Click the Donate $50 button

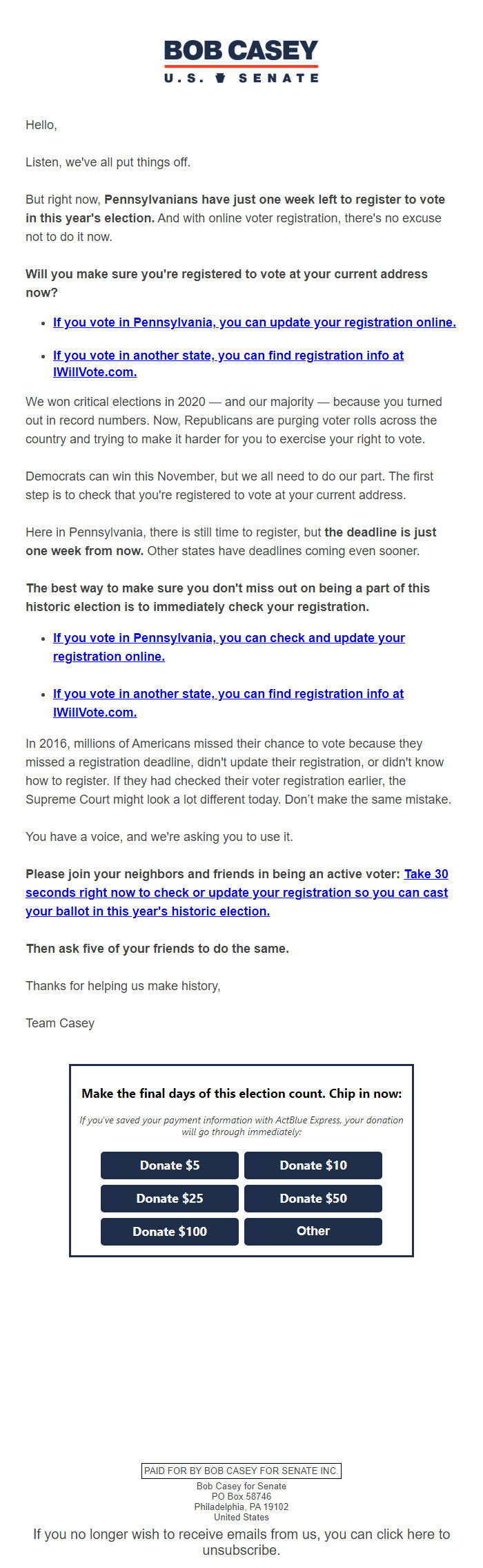(x=313, y=1199)
